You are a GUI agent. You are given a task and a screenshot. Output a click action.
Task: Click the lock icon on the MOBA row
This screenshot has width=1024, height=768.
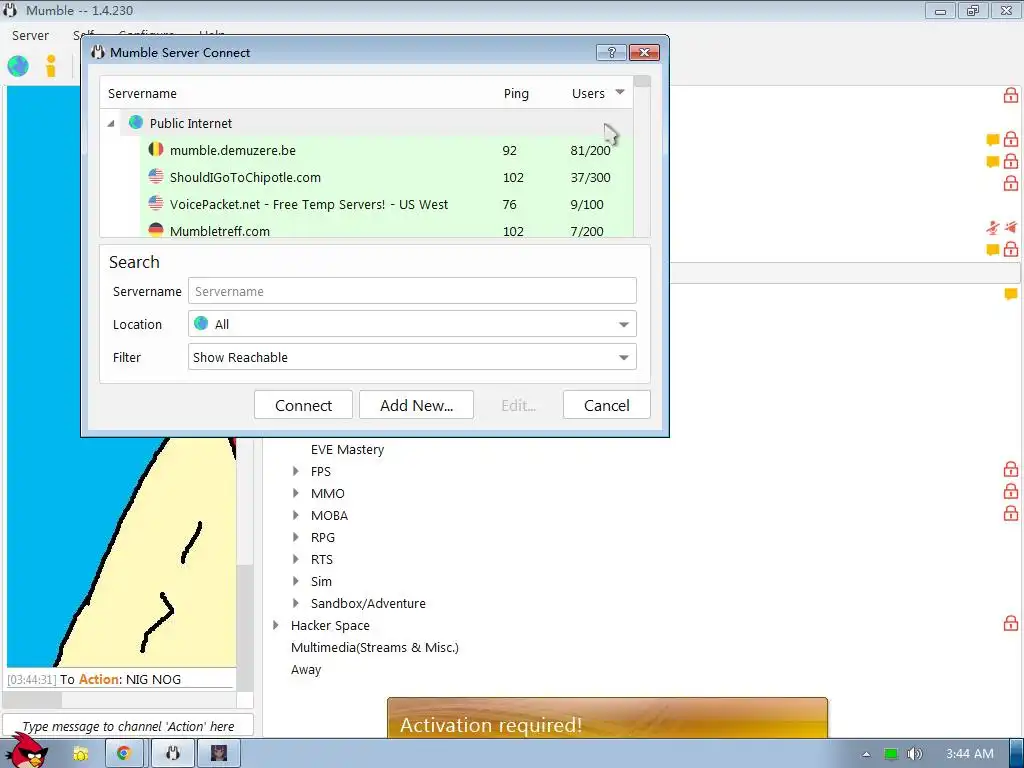coord(1010,513)
